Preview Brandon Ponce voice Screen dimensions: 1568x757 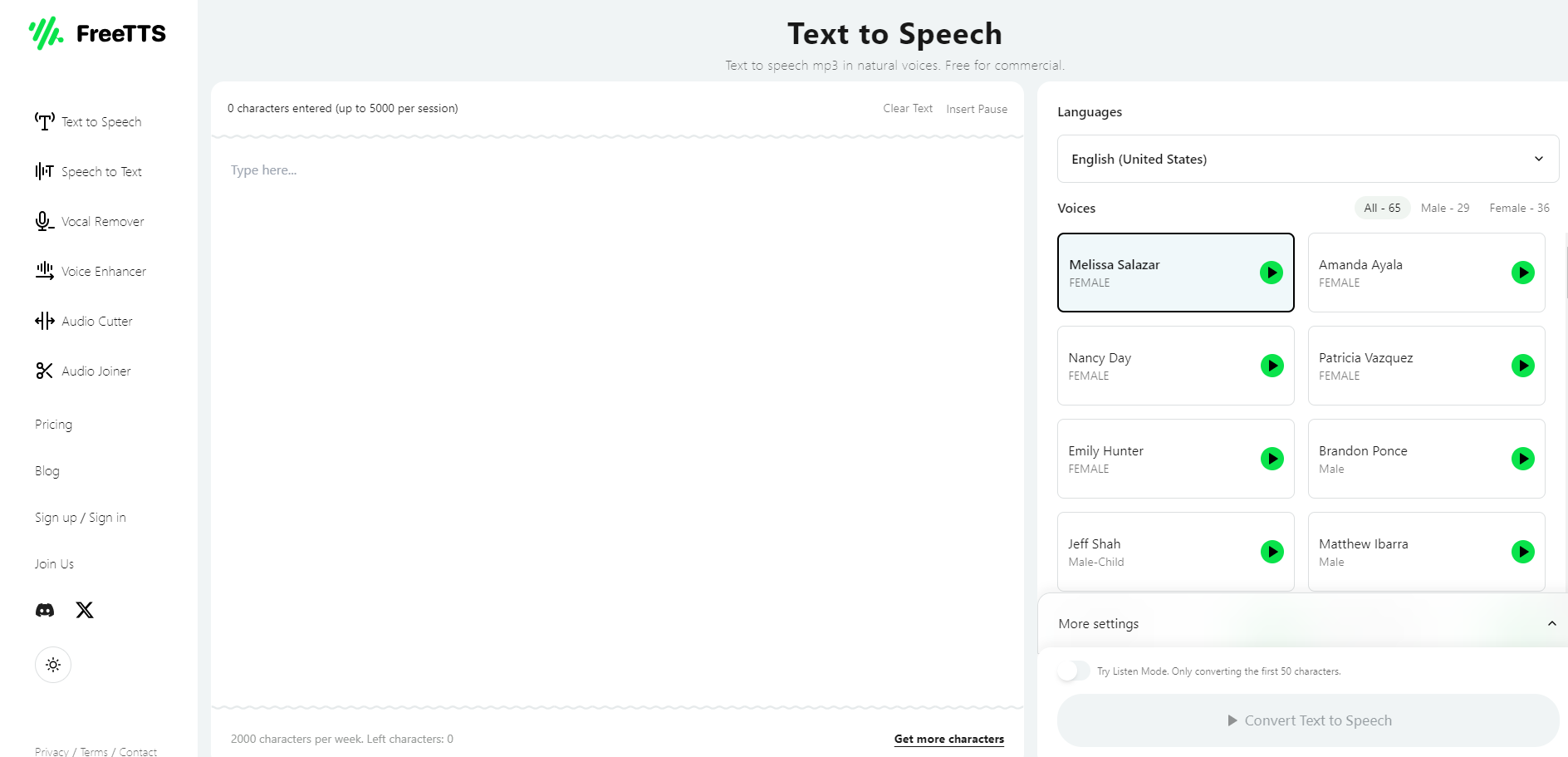pos(1522,459)
